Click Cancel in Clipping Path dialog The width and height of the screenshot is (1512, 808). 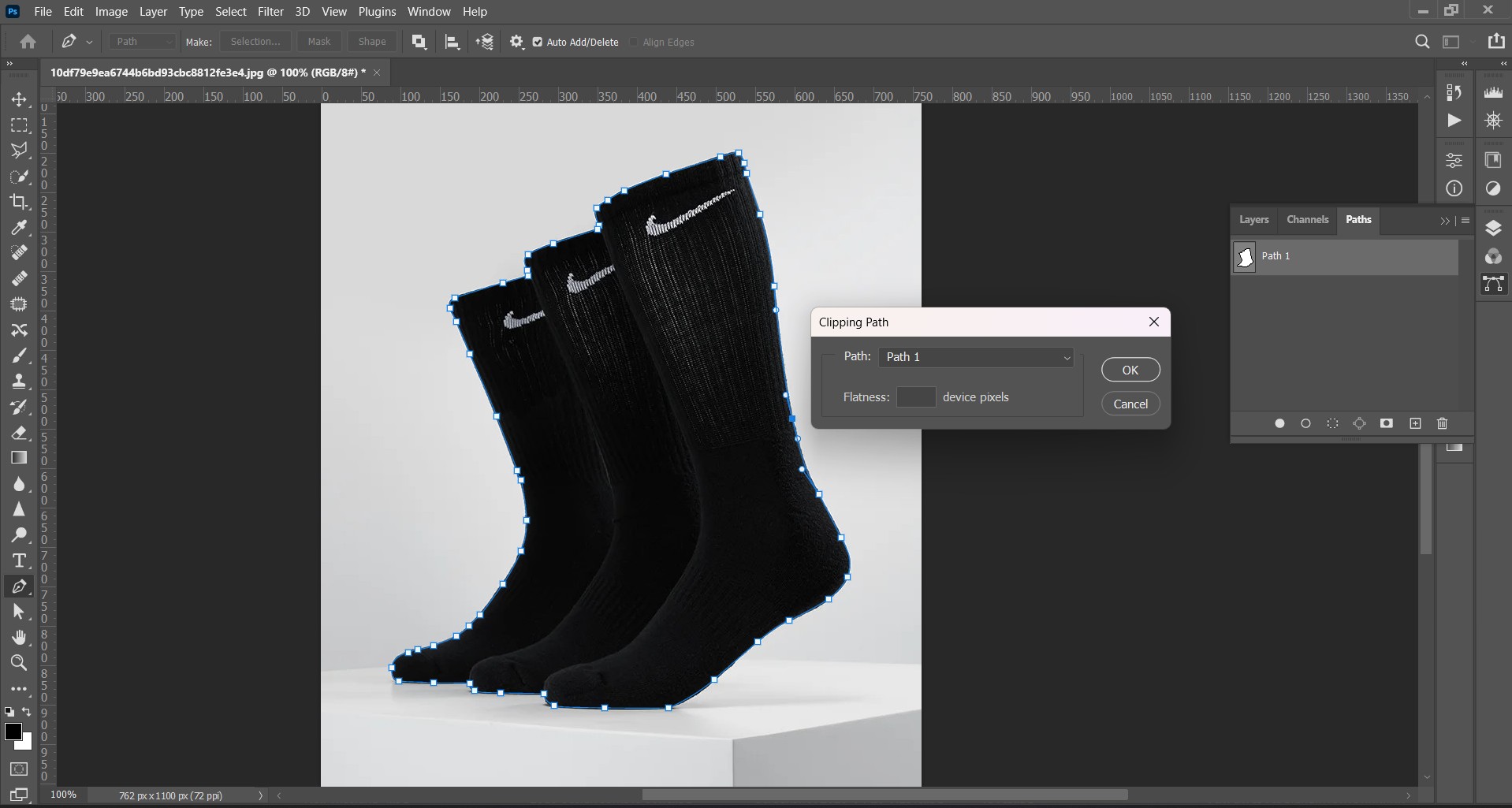1130,404
